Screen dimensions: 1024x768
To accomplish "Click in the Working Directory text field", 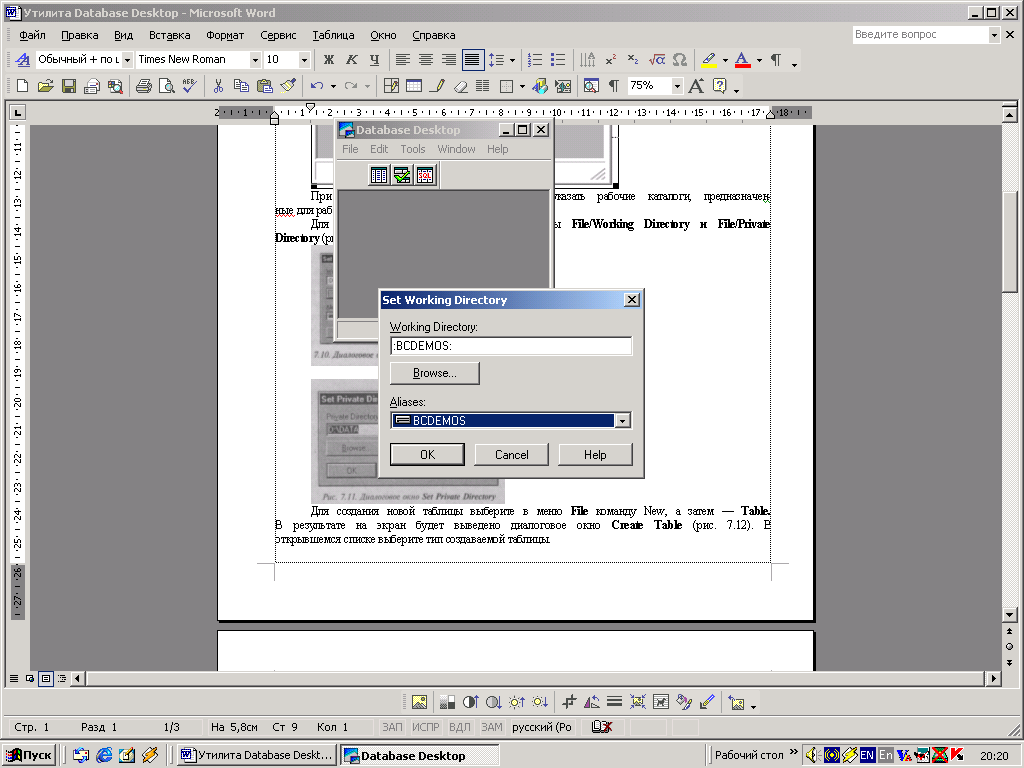I will [x=511, y=345].
